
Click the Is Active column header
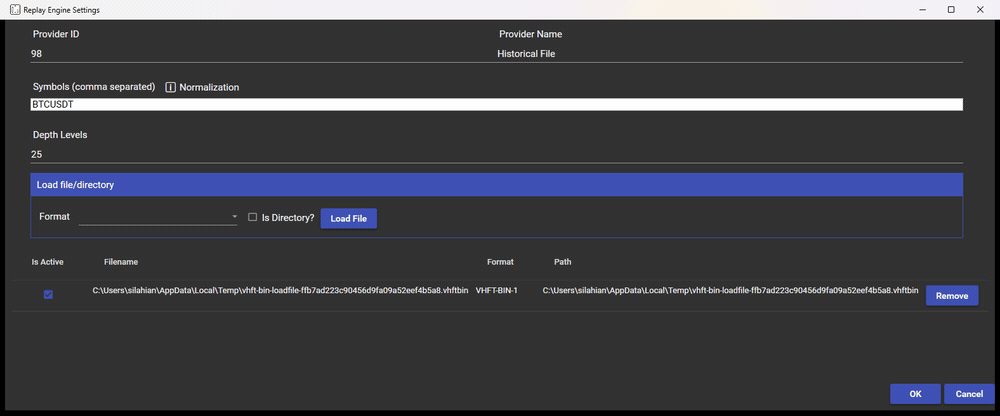pos(48,262)
